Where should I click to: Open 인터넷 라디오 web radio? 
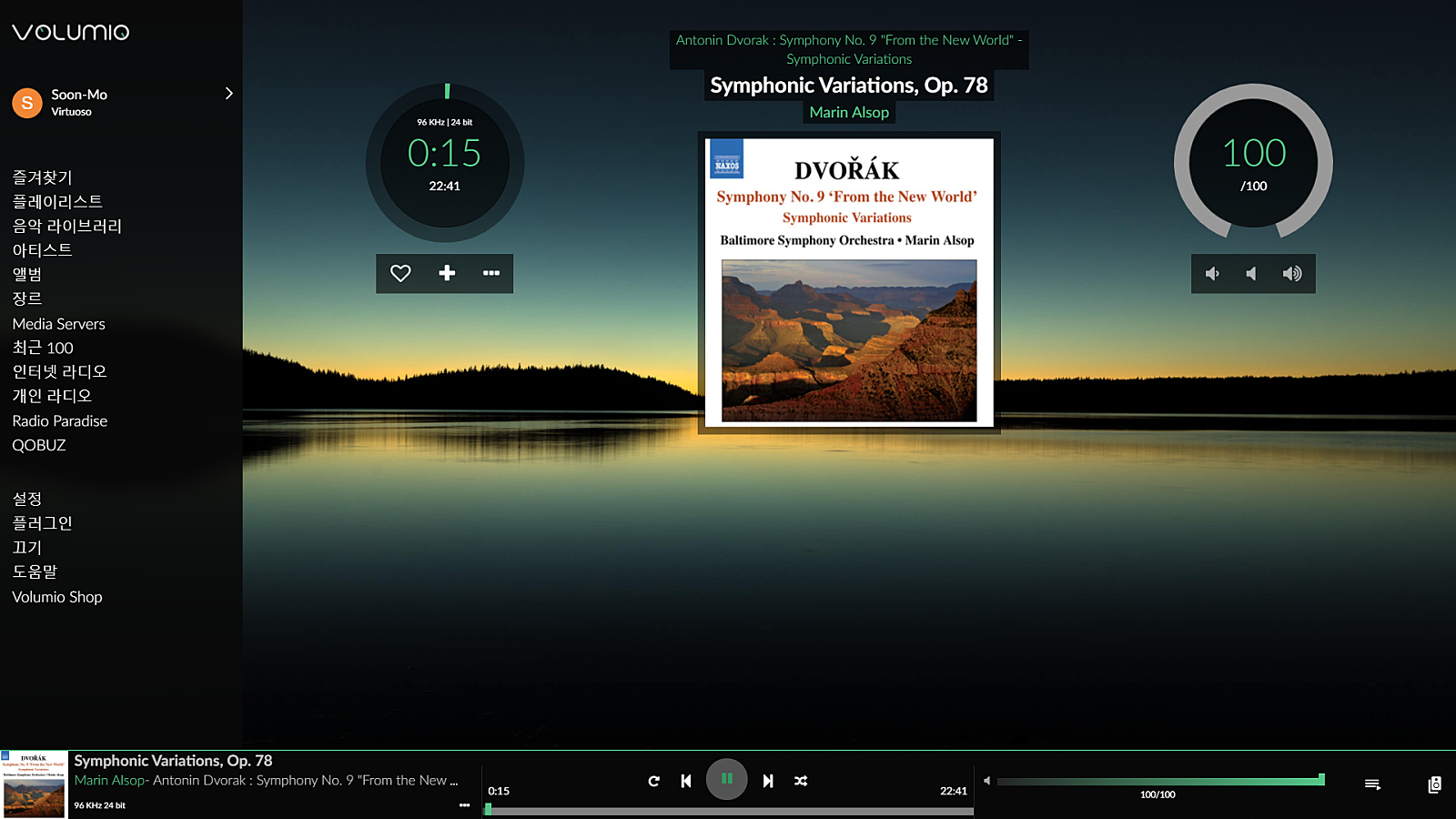coord(59,371)
